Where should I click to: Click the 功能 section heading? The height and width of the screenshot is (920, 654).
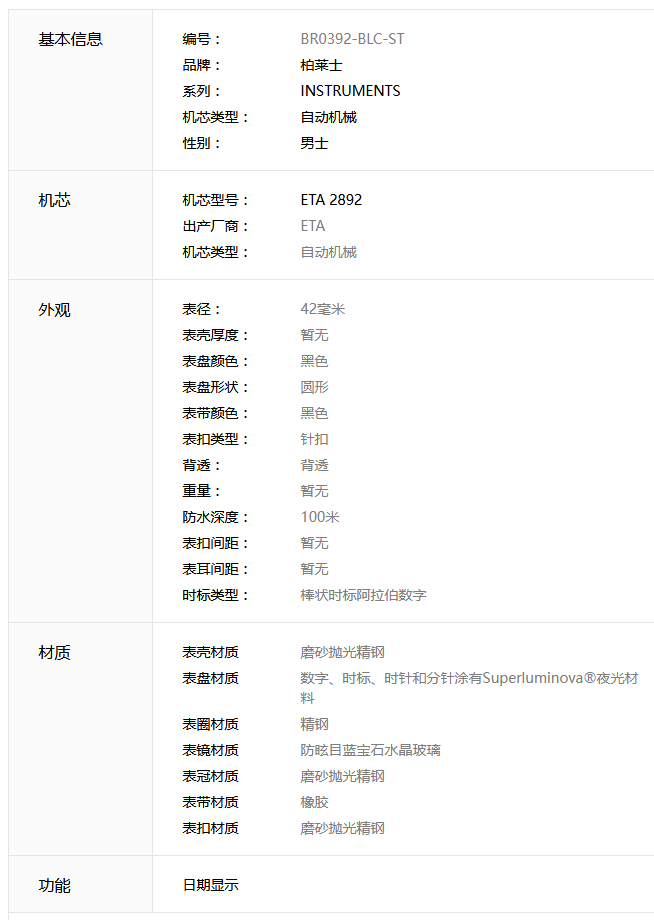pyautogui.click(x=54, y=885)
